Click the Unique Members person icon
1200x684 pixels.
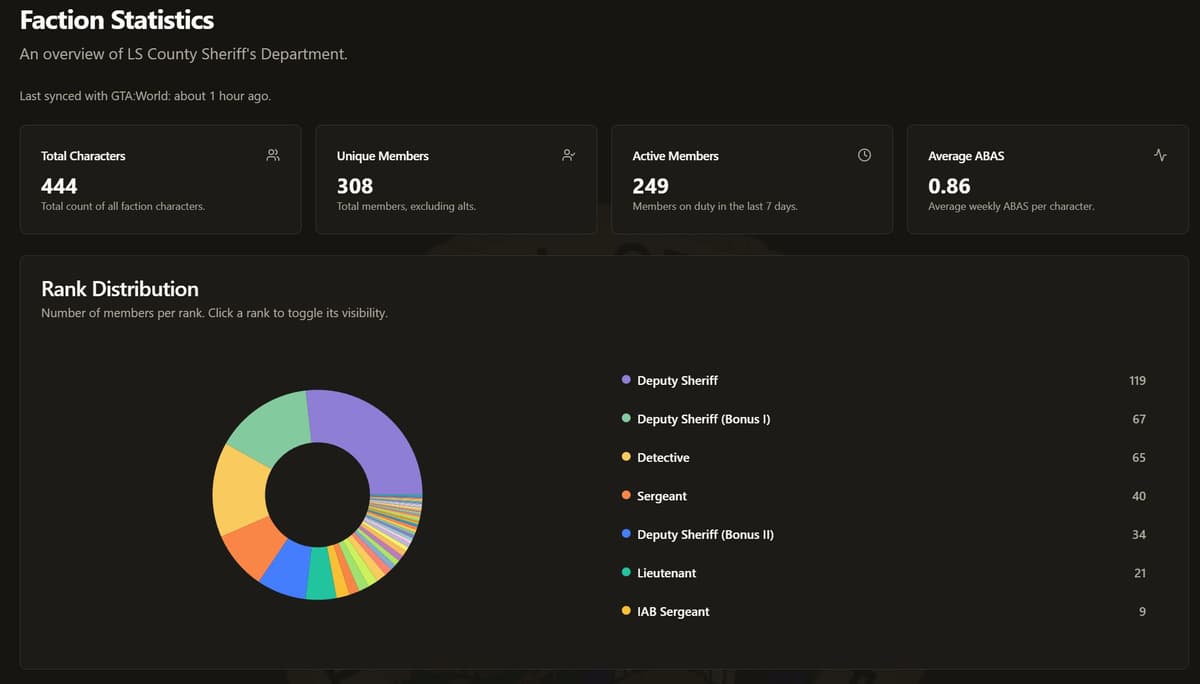[568, 155]
